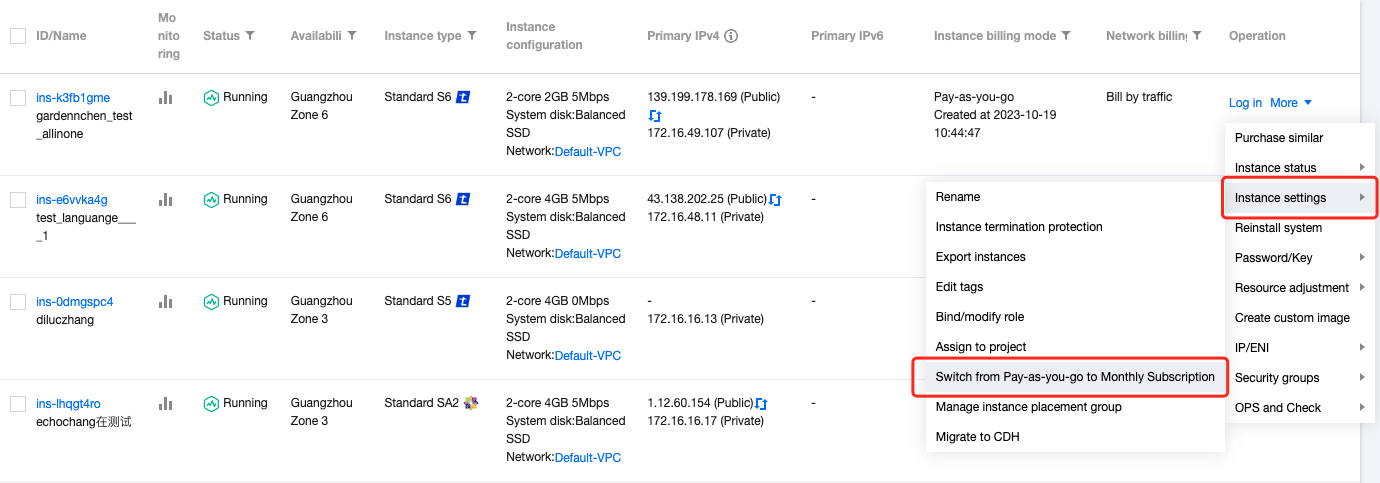The image size is (1380, 483).
Task: Filter the Status column
Action: [250, 36]
